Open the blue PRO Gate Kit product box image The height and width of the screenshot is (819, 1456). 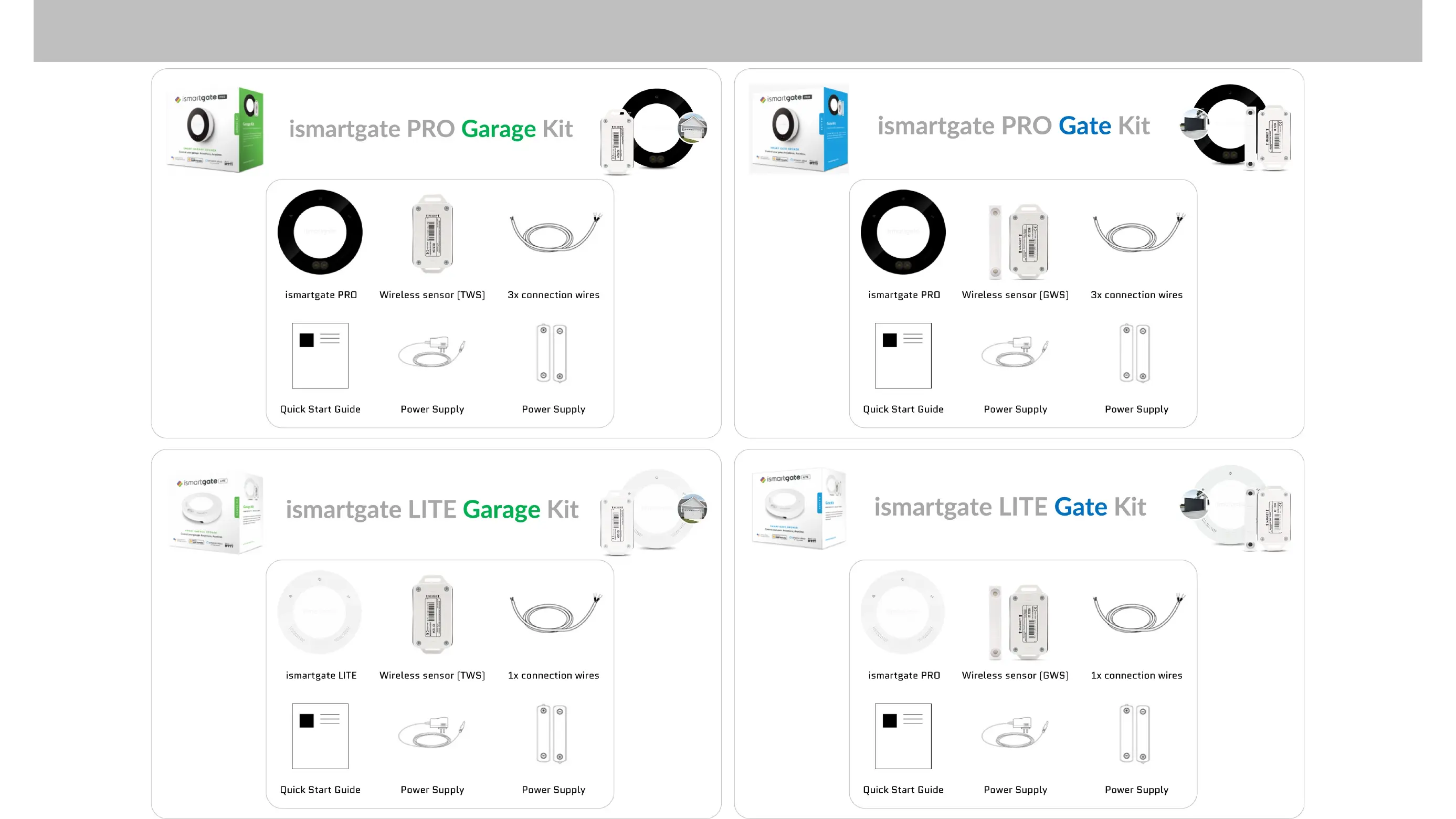pyautogui.click(x=799, y=129)
